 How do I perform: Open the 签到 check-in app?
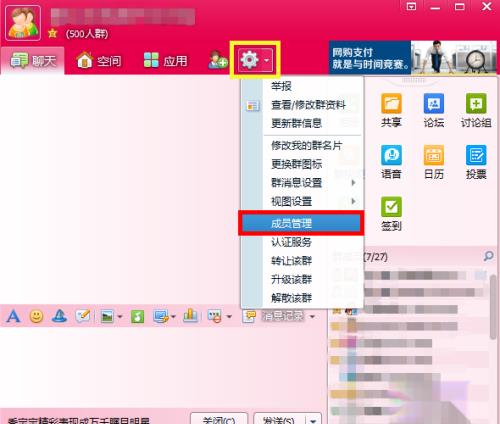coord(391,214)
